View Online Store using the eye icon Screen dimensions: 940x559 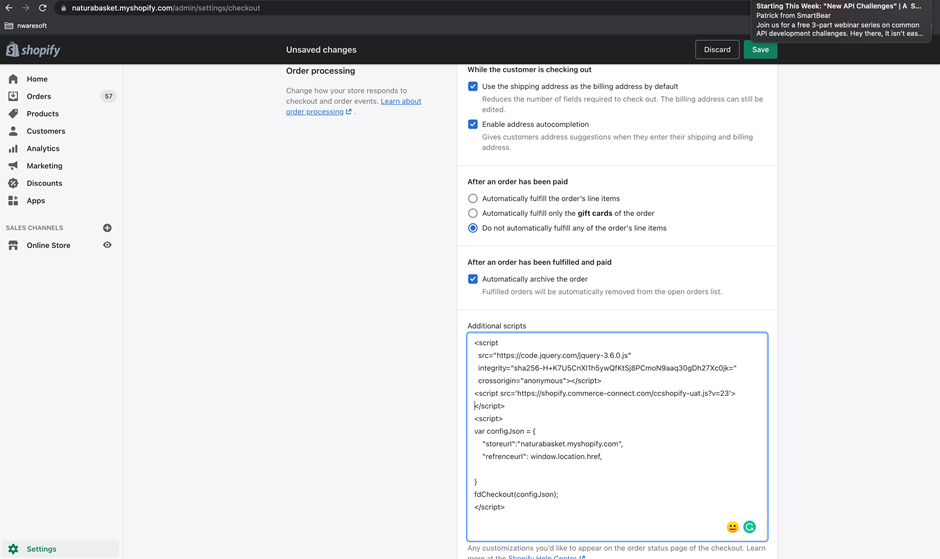107,245
